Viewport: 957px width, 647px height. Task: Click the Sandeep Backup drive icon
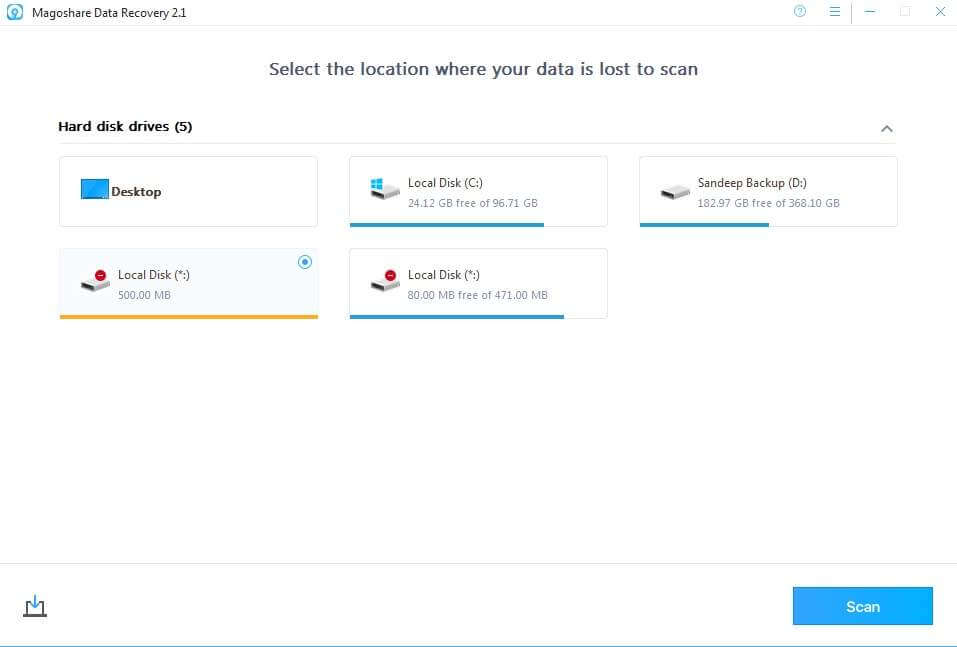(675, 191)
